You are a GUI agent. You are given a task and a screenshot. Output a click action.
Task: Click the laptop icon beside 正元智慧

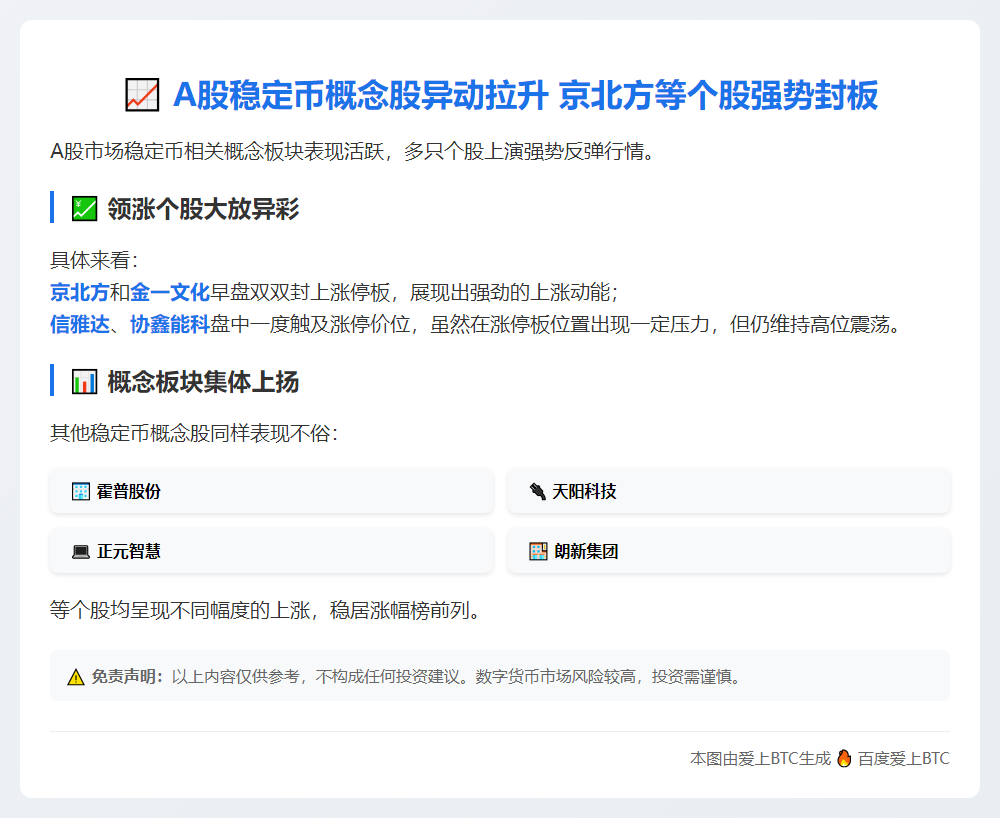click(x=81, y=551)
